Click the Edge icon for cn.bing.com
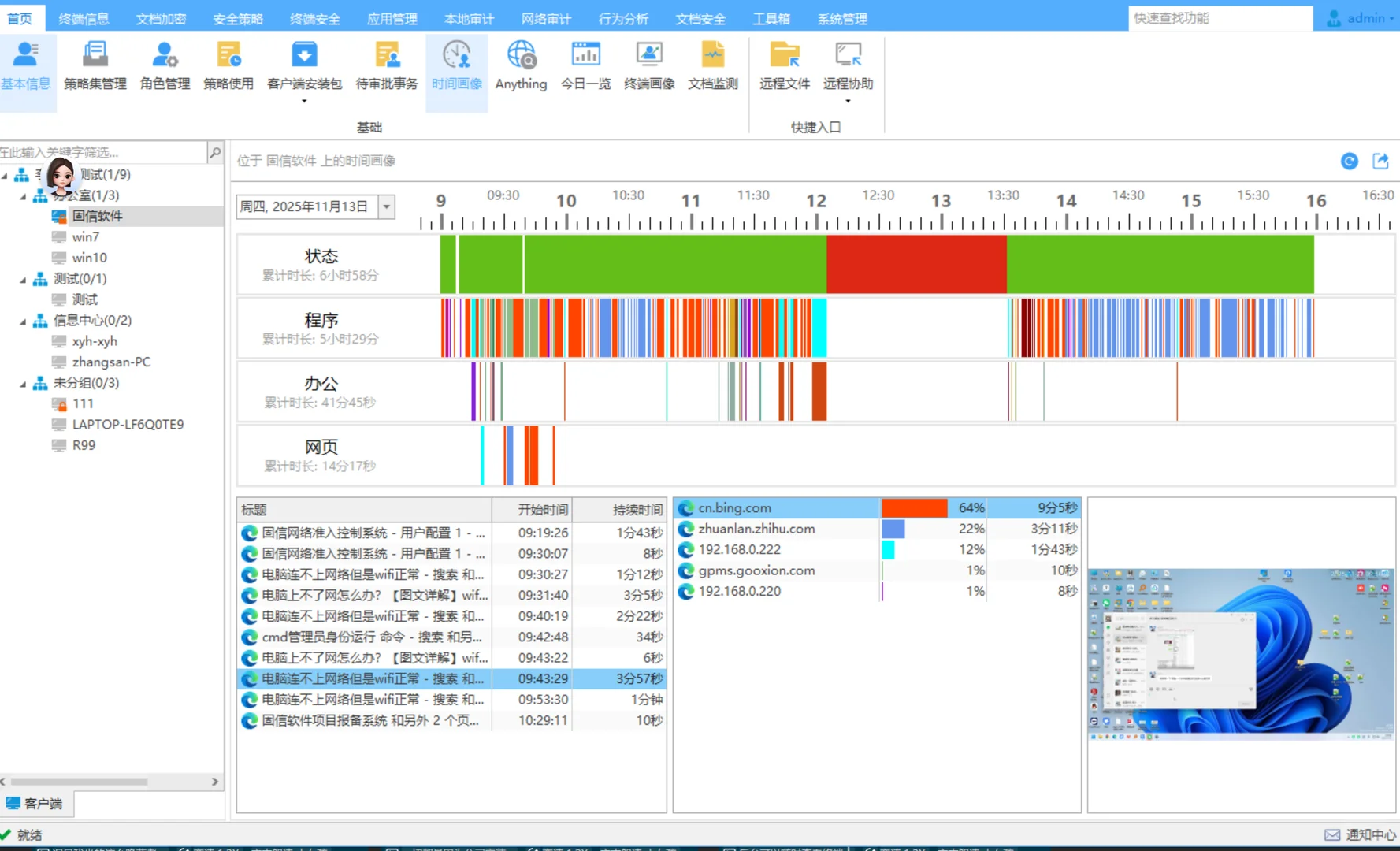This screenshot has width=1400, height=851. (x=685, y=508)
